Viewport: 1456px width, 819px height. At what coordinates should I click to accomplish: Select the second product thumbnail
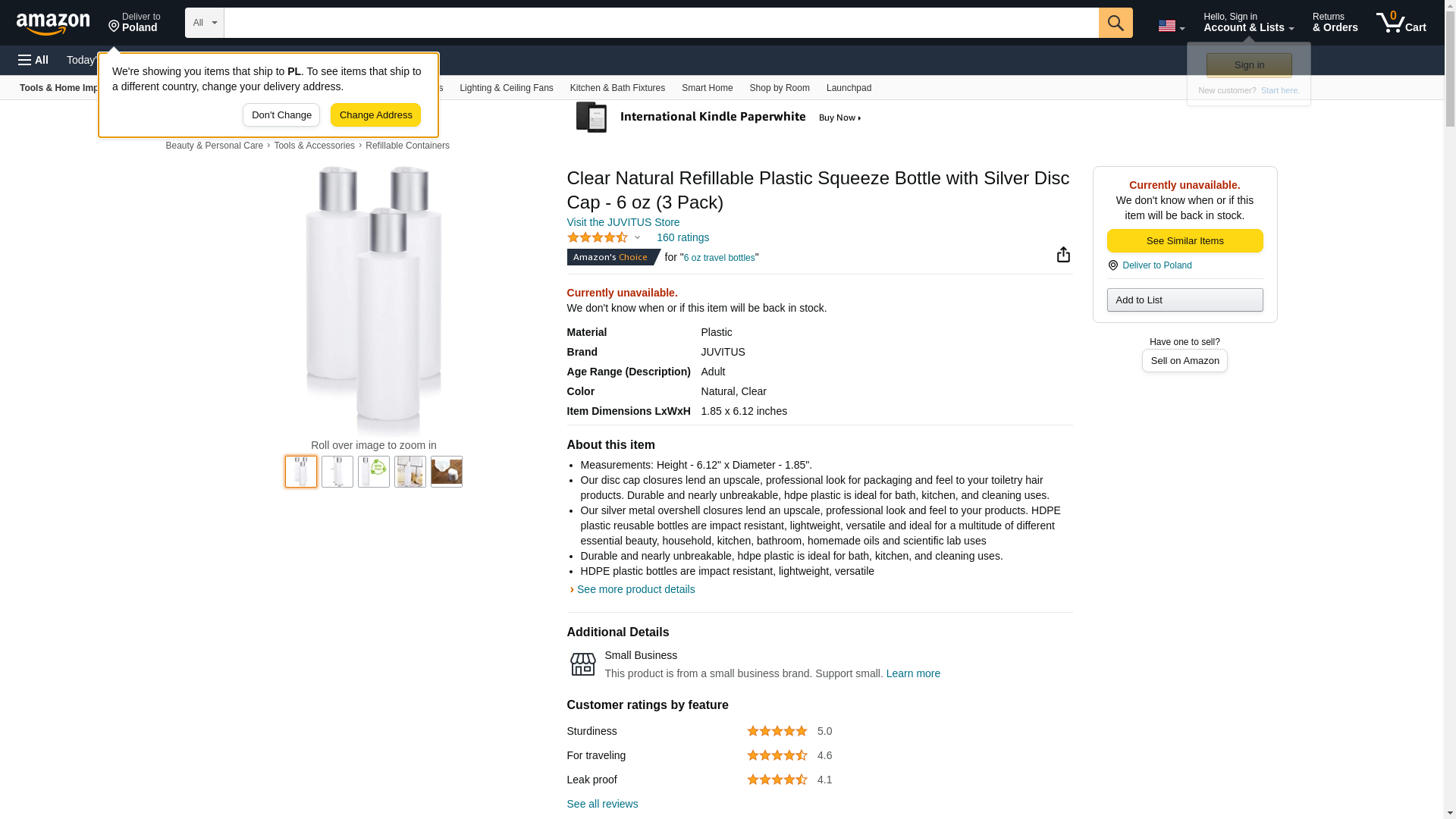(x=337, y=472)
